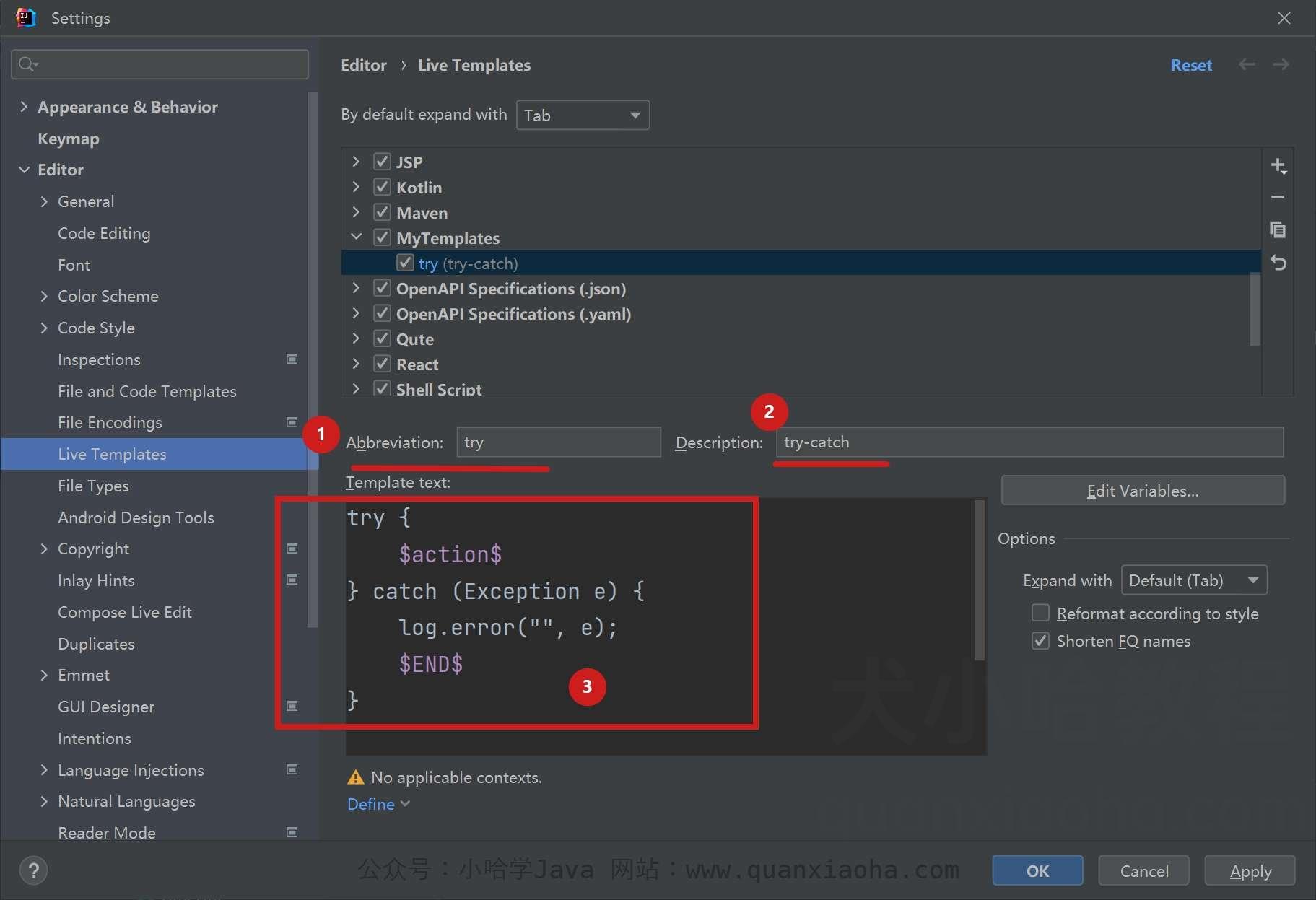Click project-level icon beside Language Injections
This screenshot has height=900, width=1316.
tap(292, 769)
